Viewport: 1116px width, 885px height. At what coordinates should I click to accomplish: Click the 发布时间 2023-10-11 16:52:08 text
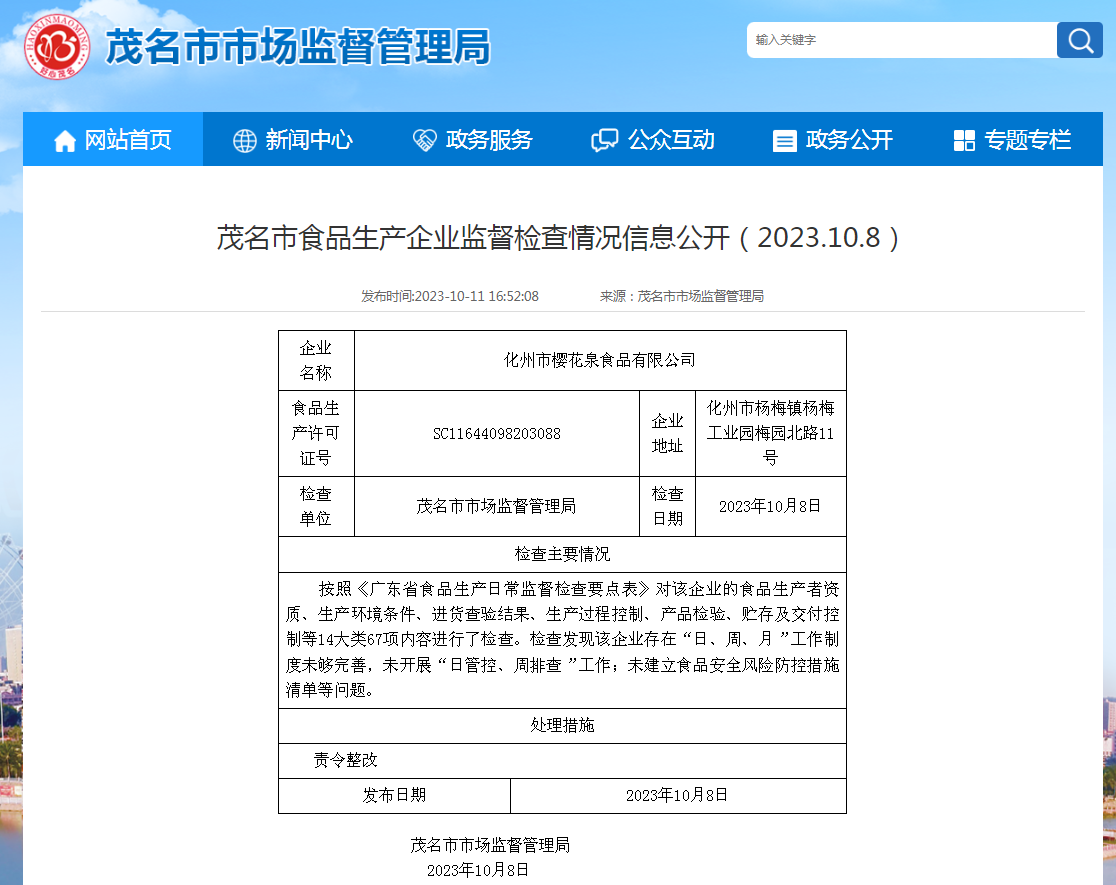[450, 296]
